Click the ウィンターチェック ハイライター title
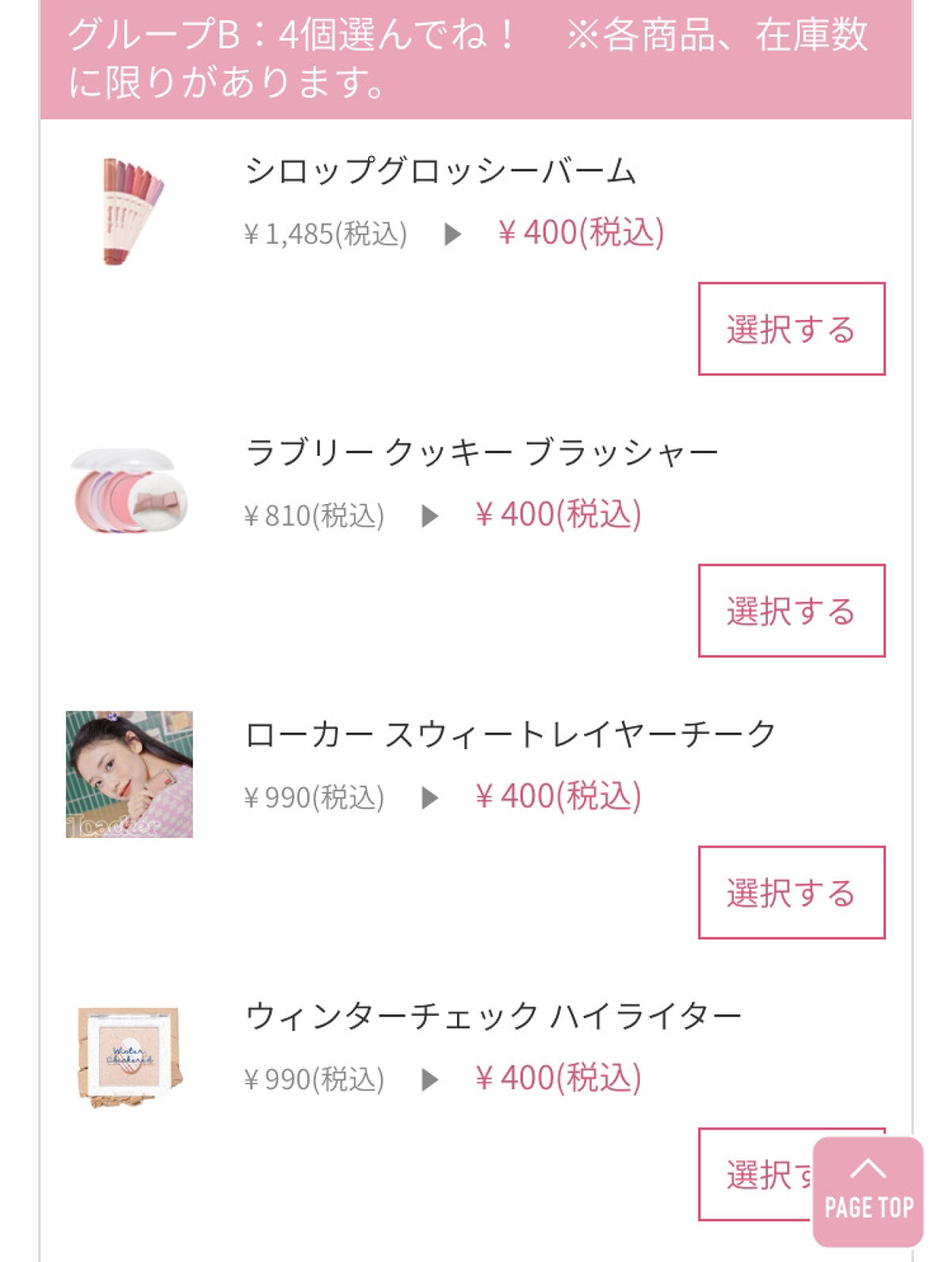 [x=493, y=1016]
